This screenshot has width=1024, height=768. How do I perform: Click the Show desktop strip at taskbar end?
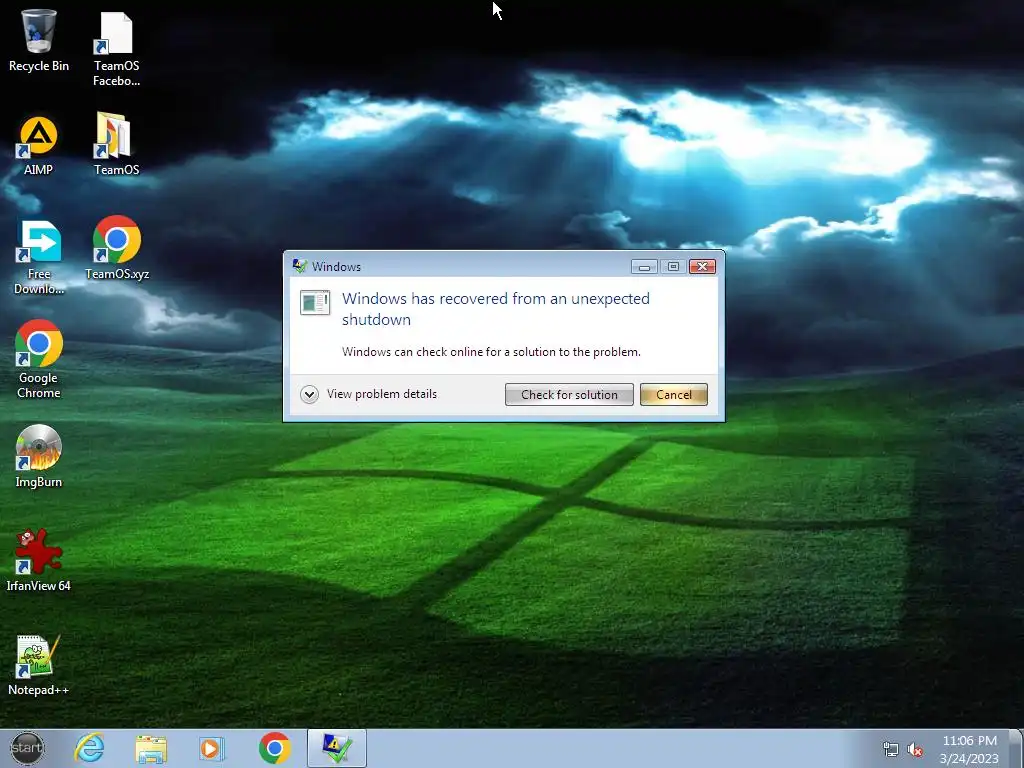[1017, 748]
